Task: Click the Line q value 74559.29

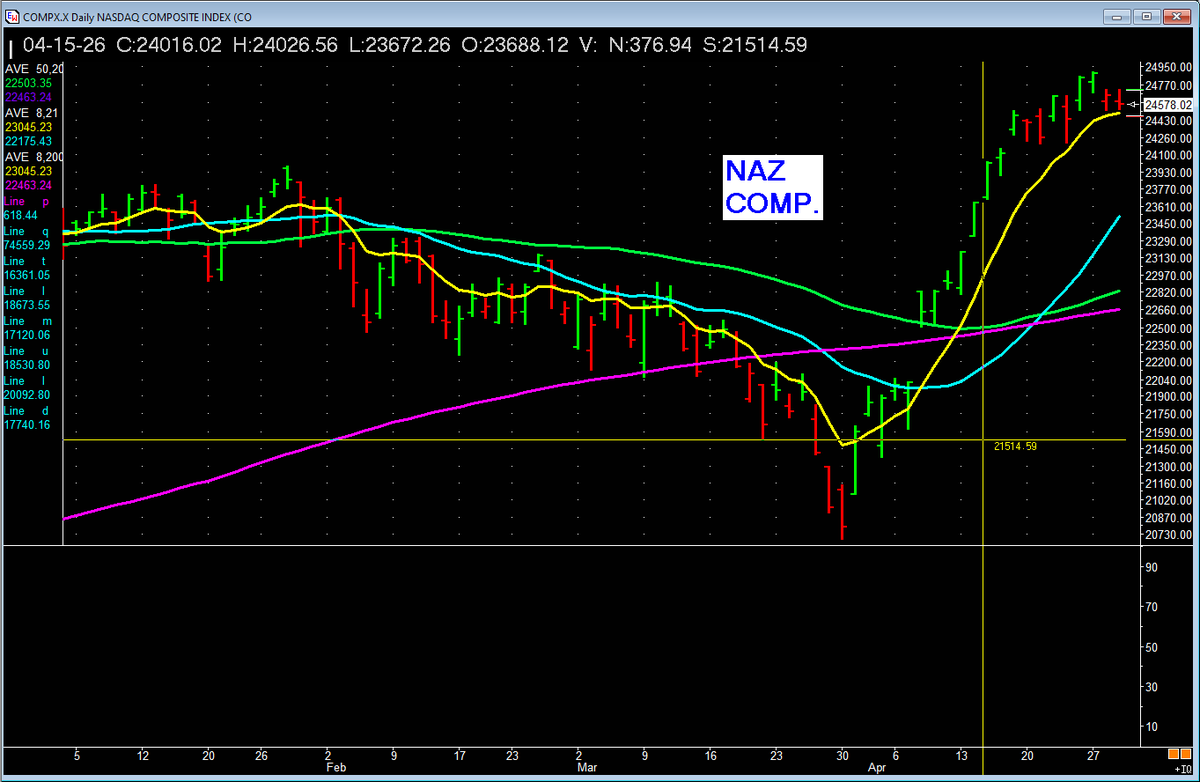Action: click(x=28, y=245)
